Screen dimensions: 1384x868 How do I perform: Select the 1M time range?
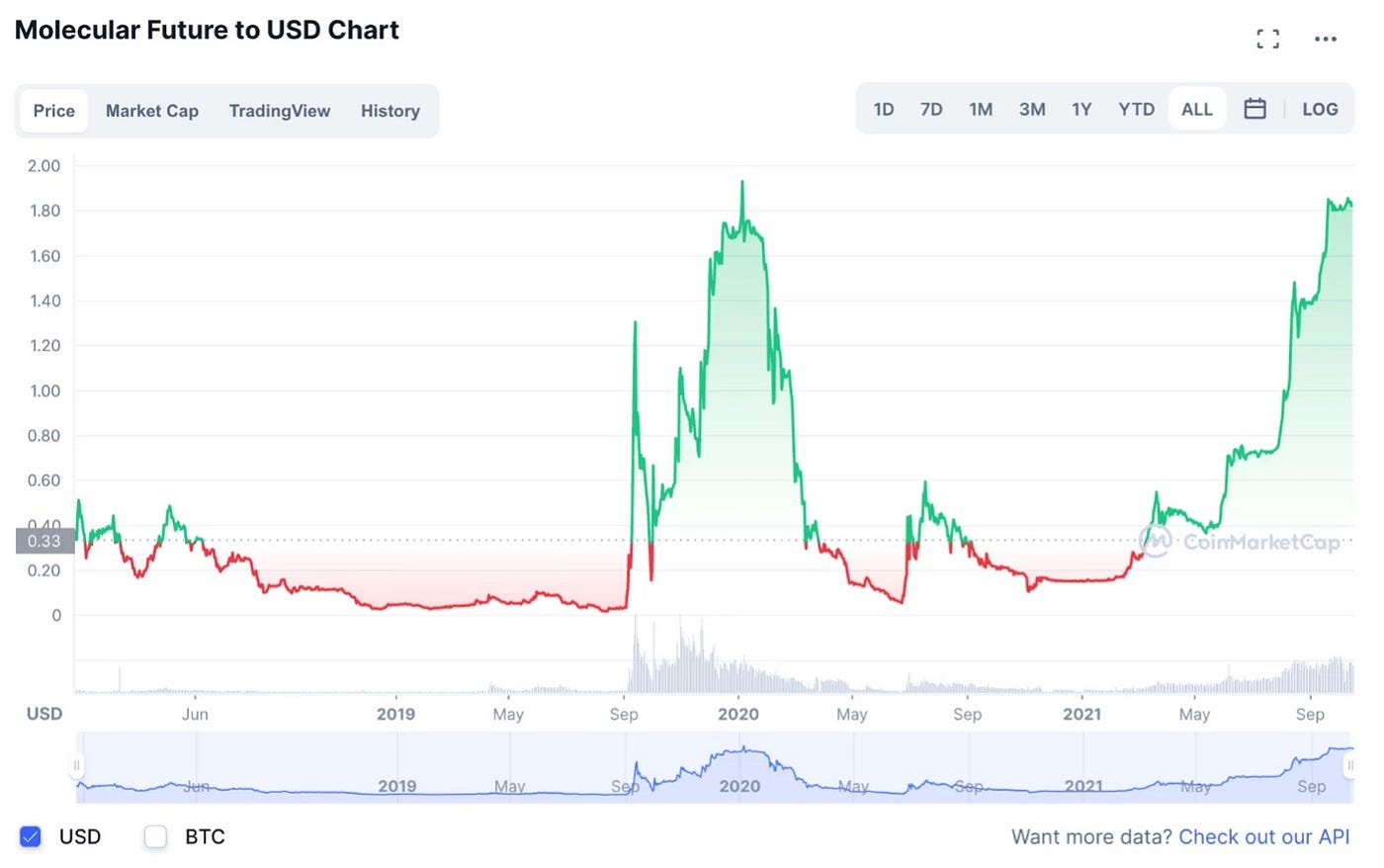[981, 109]
